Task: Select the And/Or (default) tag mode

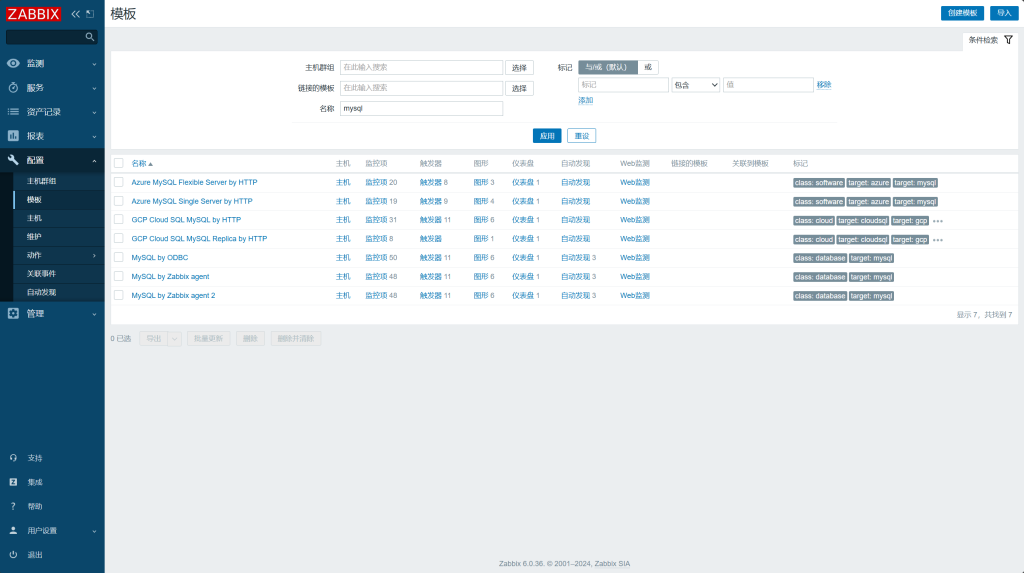Action: 607,67
